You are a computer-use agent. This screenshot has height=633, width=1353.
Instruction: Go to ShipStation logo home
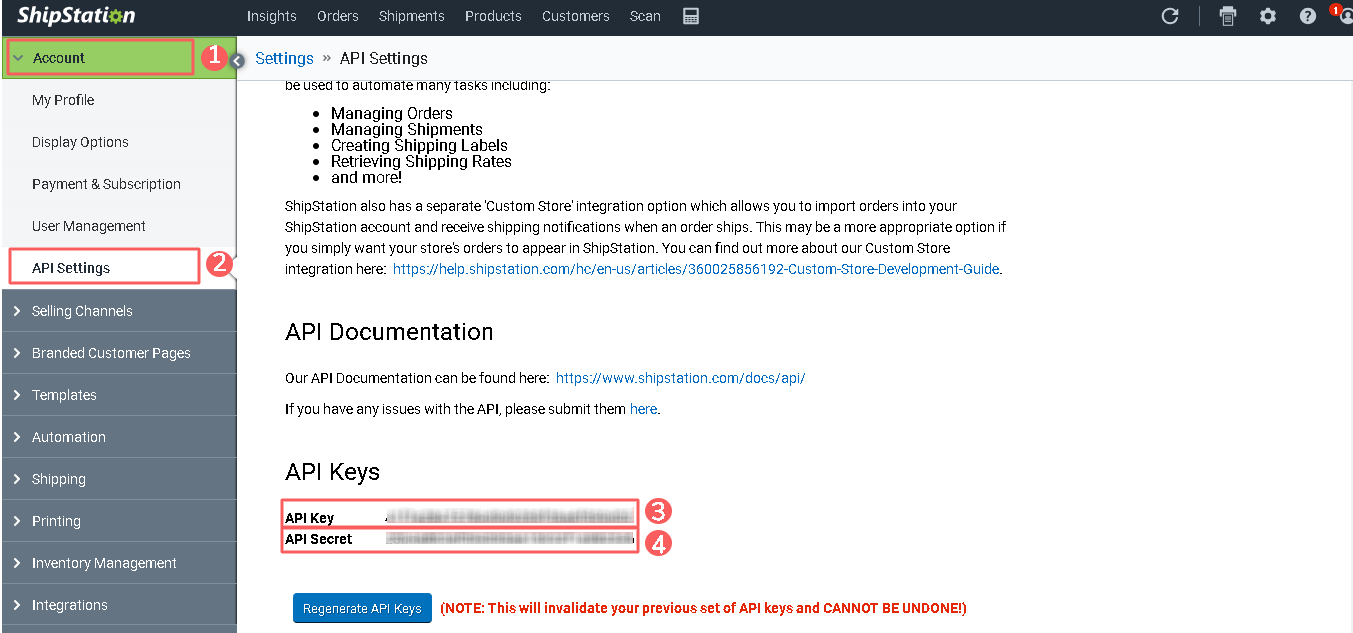[x=76, y=16]
